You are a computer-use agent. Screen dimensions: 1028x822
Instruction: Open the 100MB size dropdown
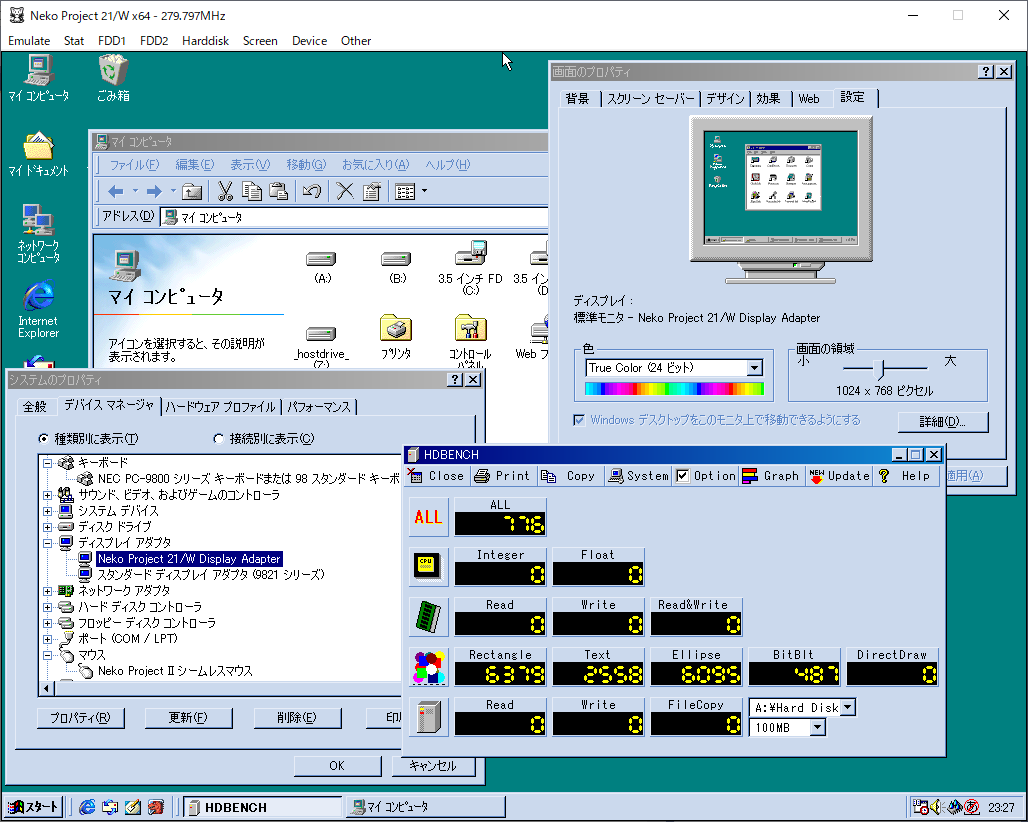point(818,727)
